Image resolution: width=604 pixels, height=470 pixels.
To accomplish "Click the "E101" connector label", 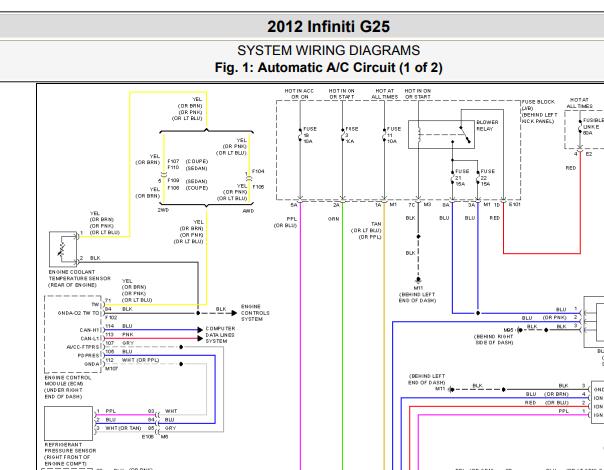I will [515, 205].
